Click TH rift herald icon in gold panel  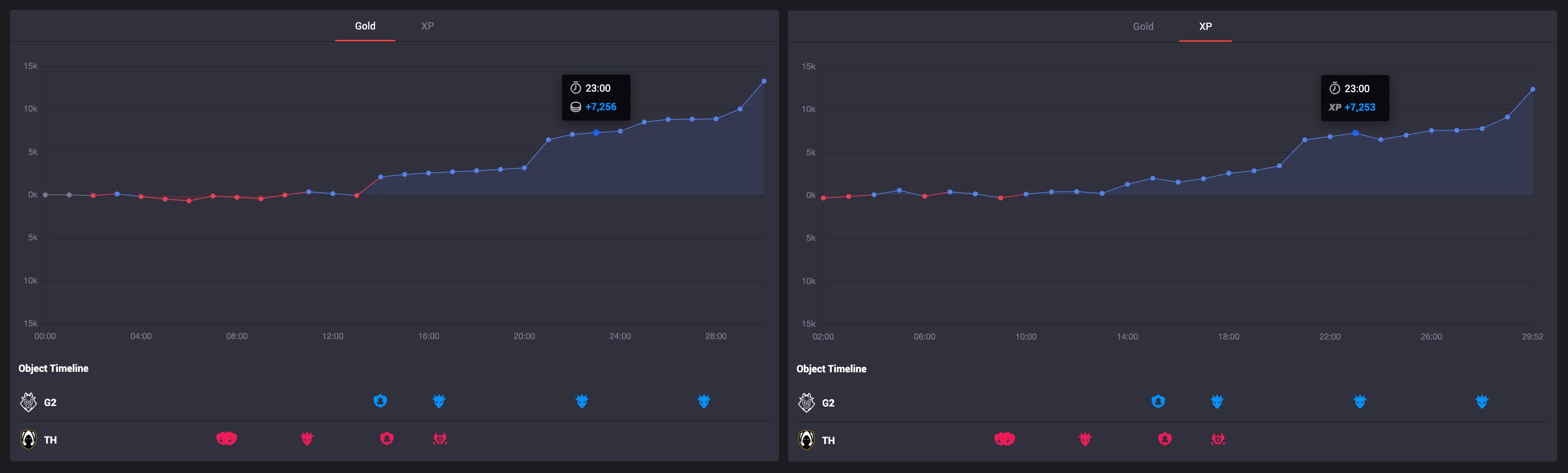(440, 438)
